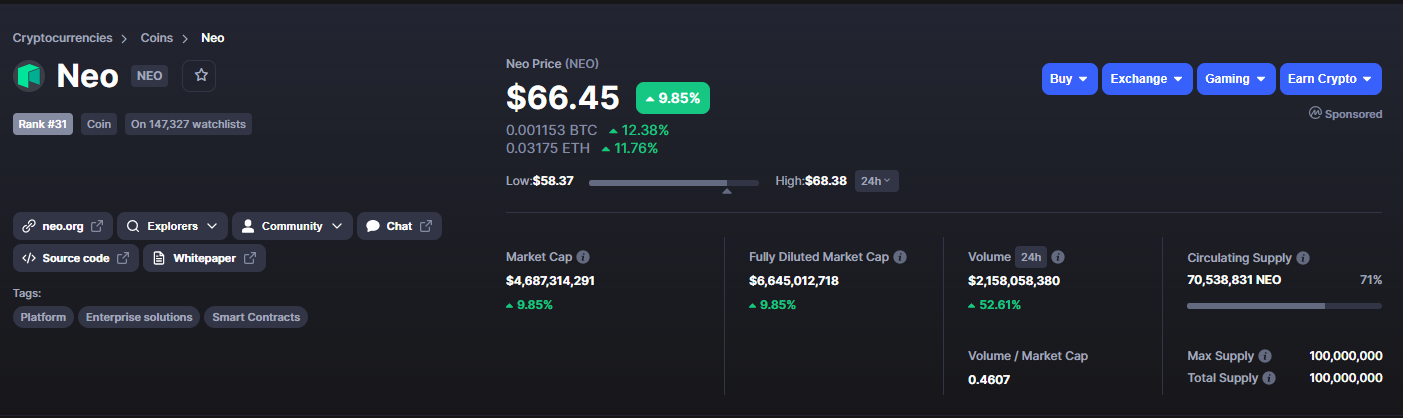This screenshot has height=418, width=1403.
Task: Expand the Buy dropdown
Action: pyautogui.click(x=1070, y=79)
